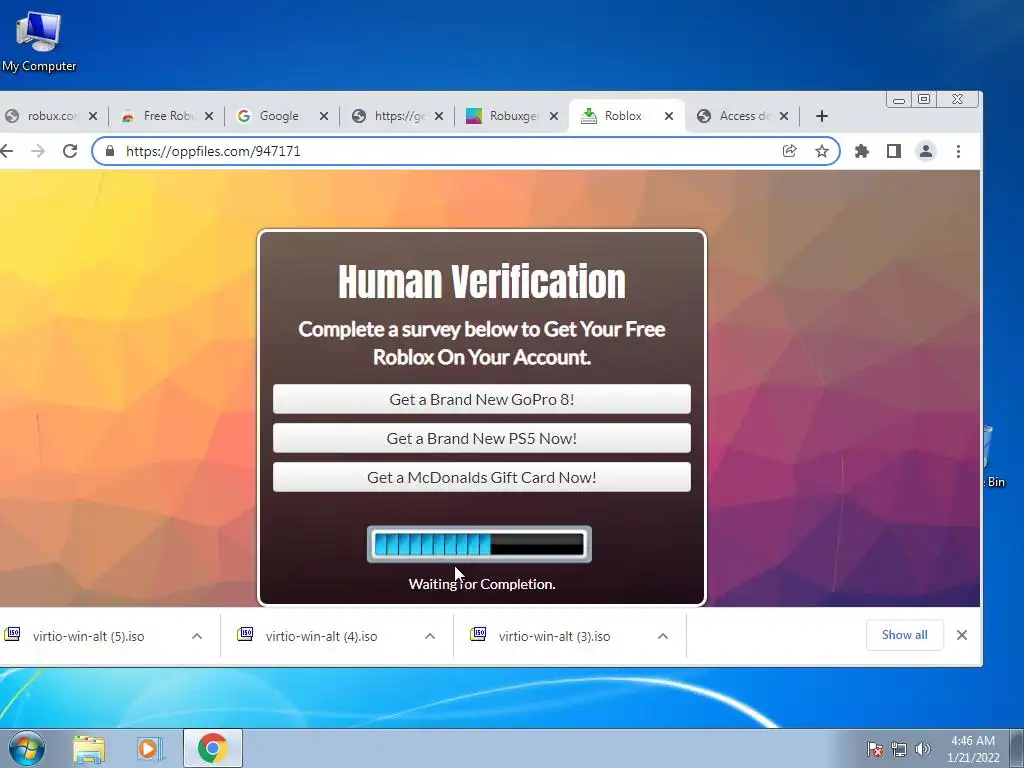Click Get a Brand New PS5 Now!
This screenshot has width=1024, height=768.
point(482,438)
